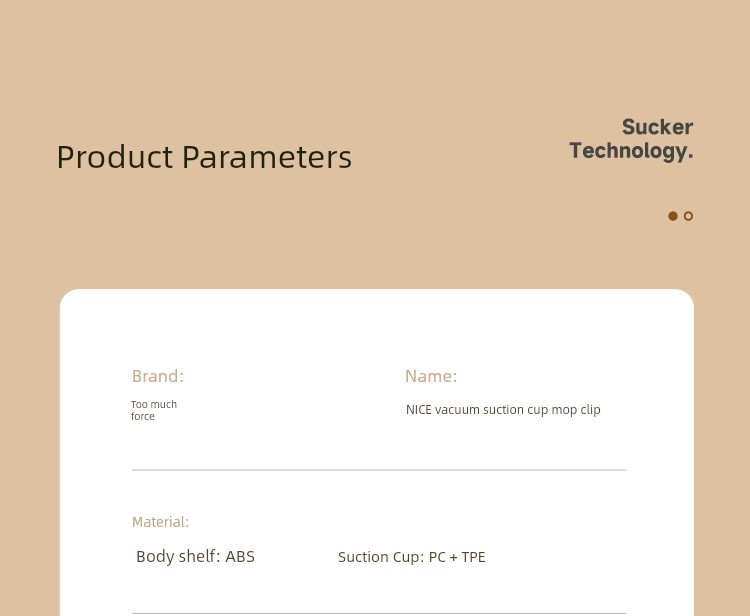This screenshot has width=750, height=616.
Task: Switch to the hollow pagination dot
Action: click(x=688, y=216)
